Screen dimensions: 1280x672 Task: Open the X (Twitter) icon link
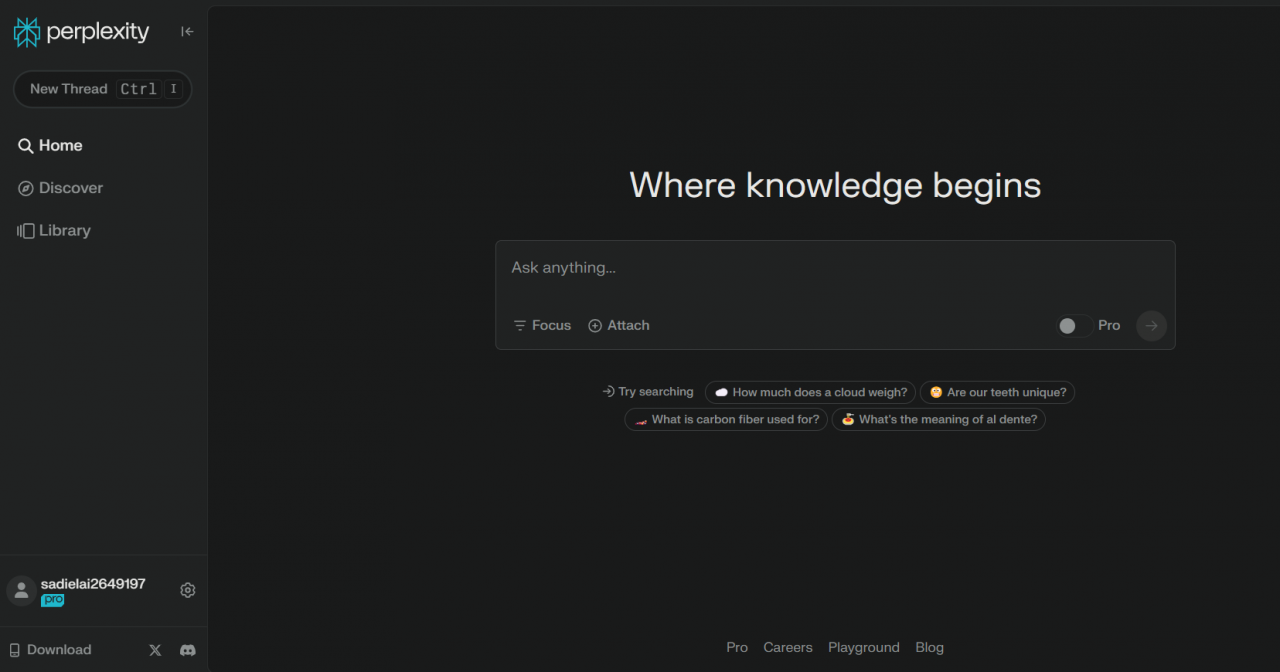click(155, 650)
